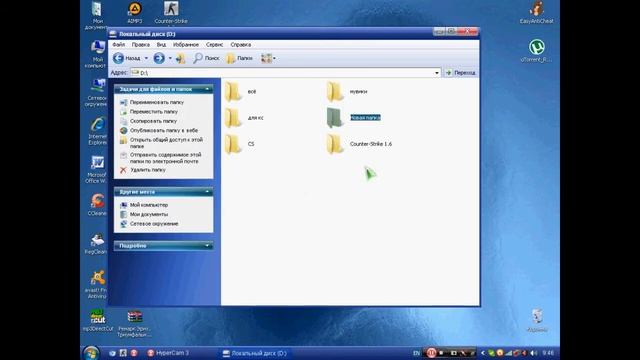Open the Windows Start button
Viewport: 640px width, 360px height.
pos(91,353)
